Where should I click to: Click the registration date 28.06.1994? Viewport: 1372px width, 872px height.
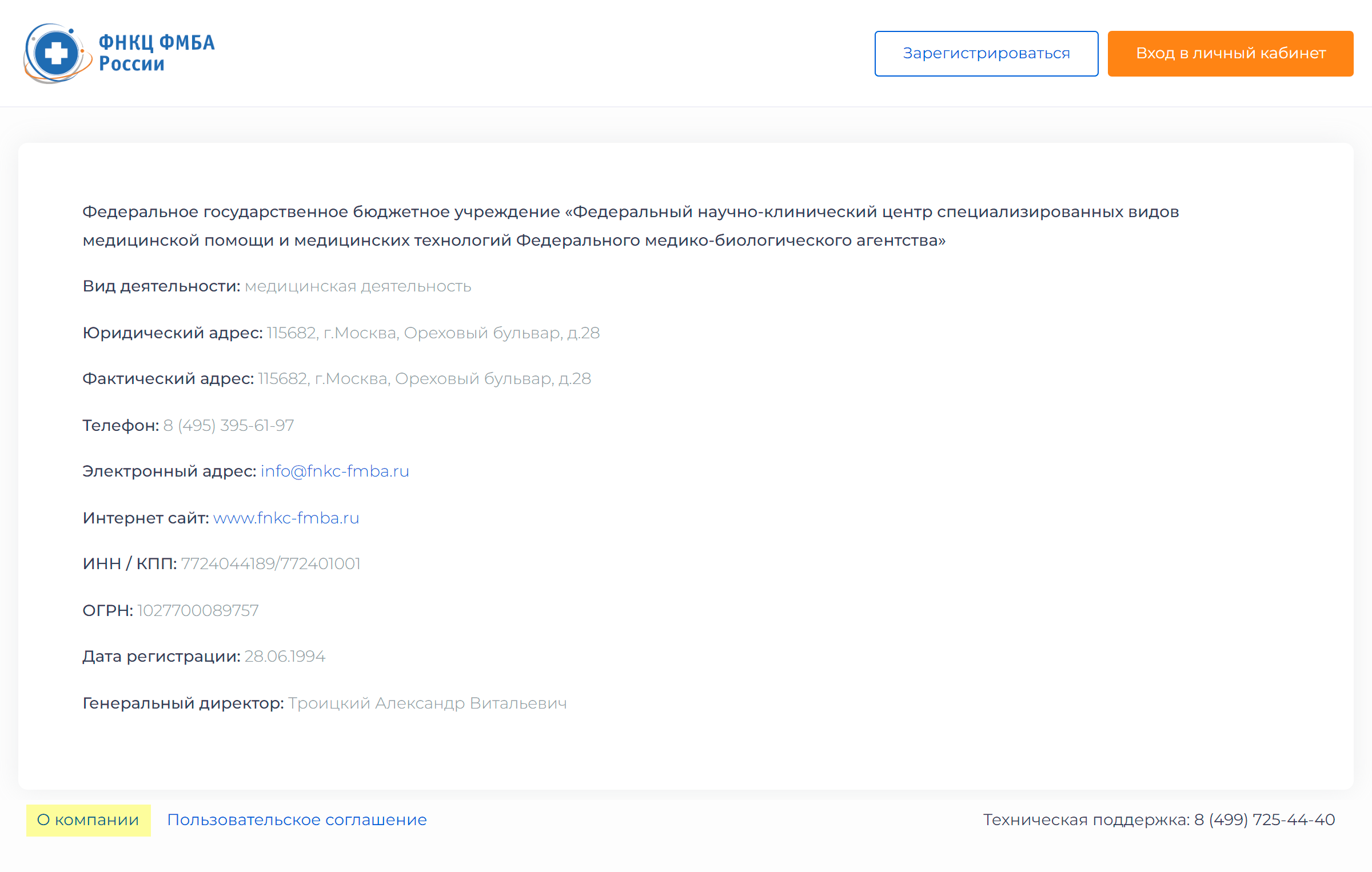pos(285,657)
